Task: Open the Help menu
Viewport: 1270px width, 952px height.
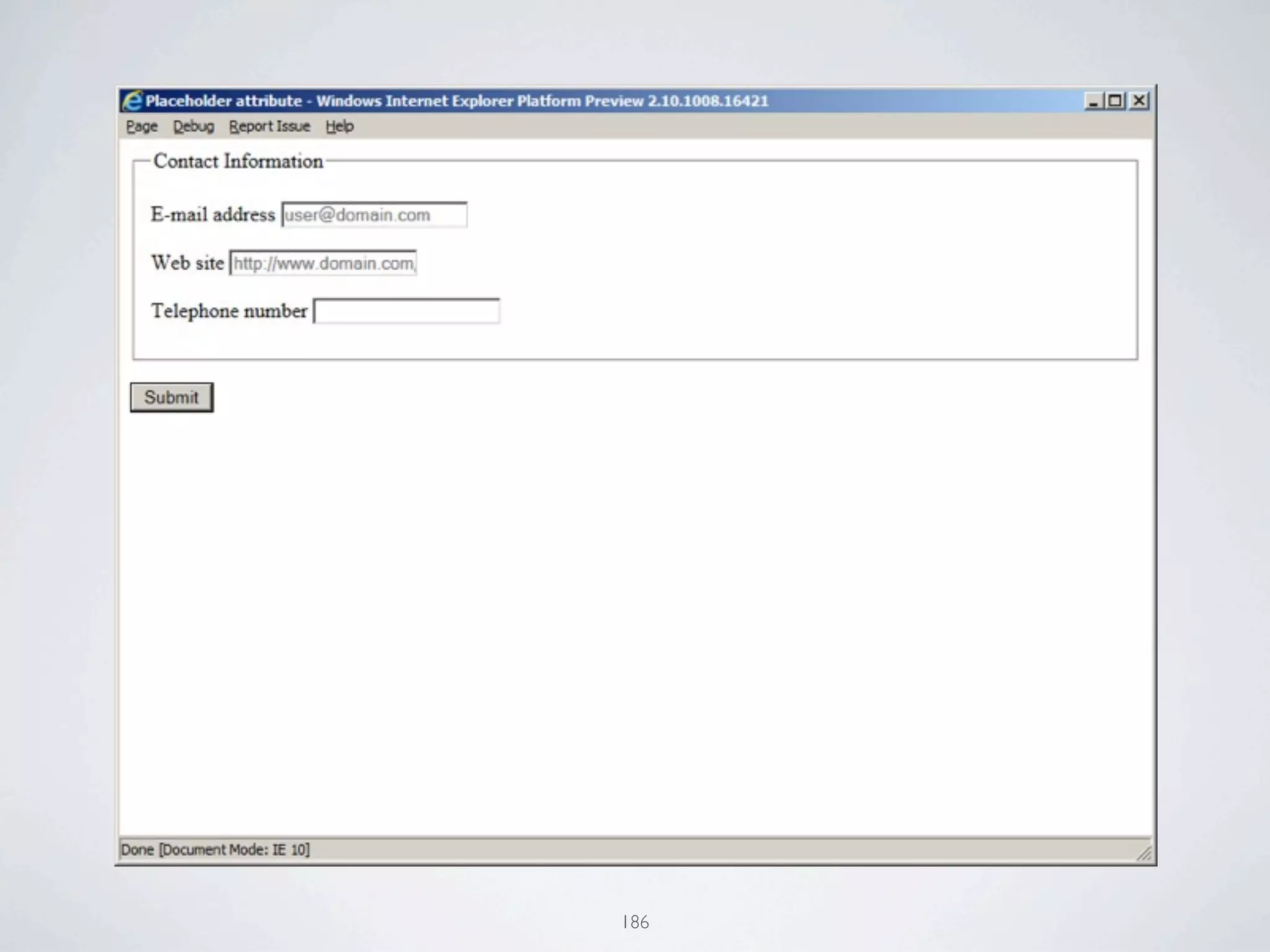Action: tap(339, 126)
